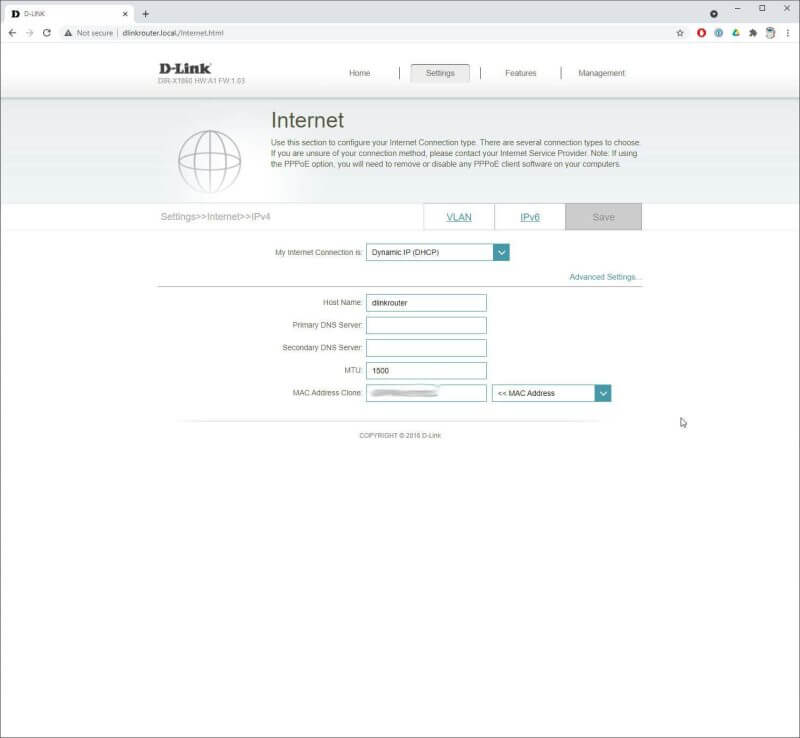Click the Settings>>Internet>>IPv4 breadcrumb text

point(215,217)
